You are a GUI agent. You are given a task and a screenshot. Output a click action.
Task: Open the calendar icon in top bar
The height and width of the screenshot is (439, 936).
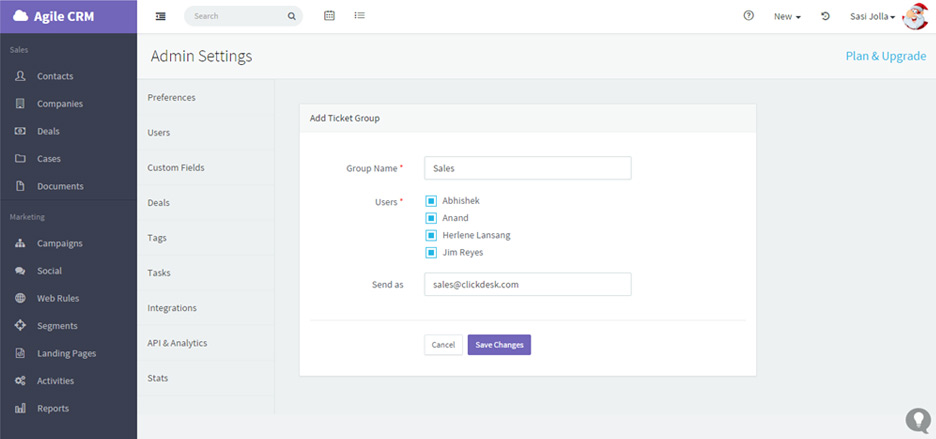point(329,16)
